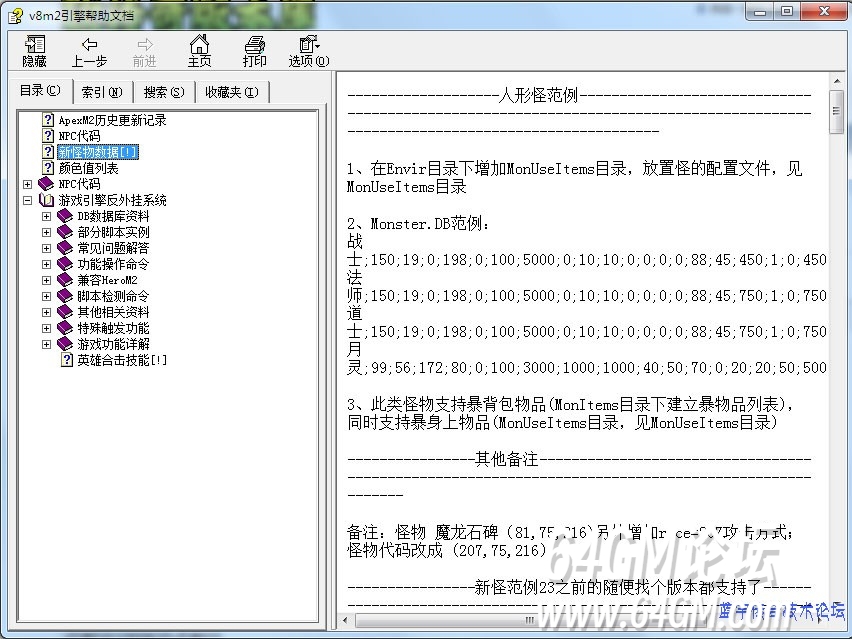
Task: Click the NPC代码 purple book icon
Action: tap(46, 184)
